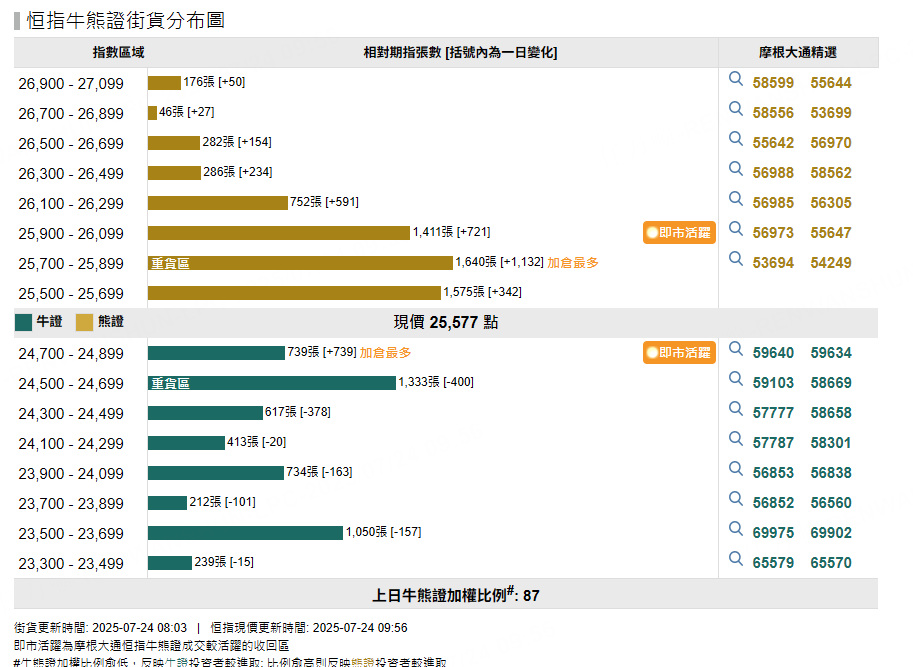Click the magnifier icon for 24,300 - 24,499 row
Viewport: 913px width, 667px height.
point(736,409)
